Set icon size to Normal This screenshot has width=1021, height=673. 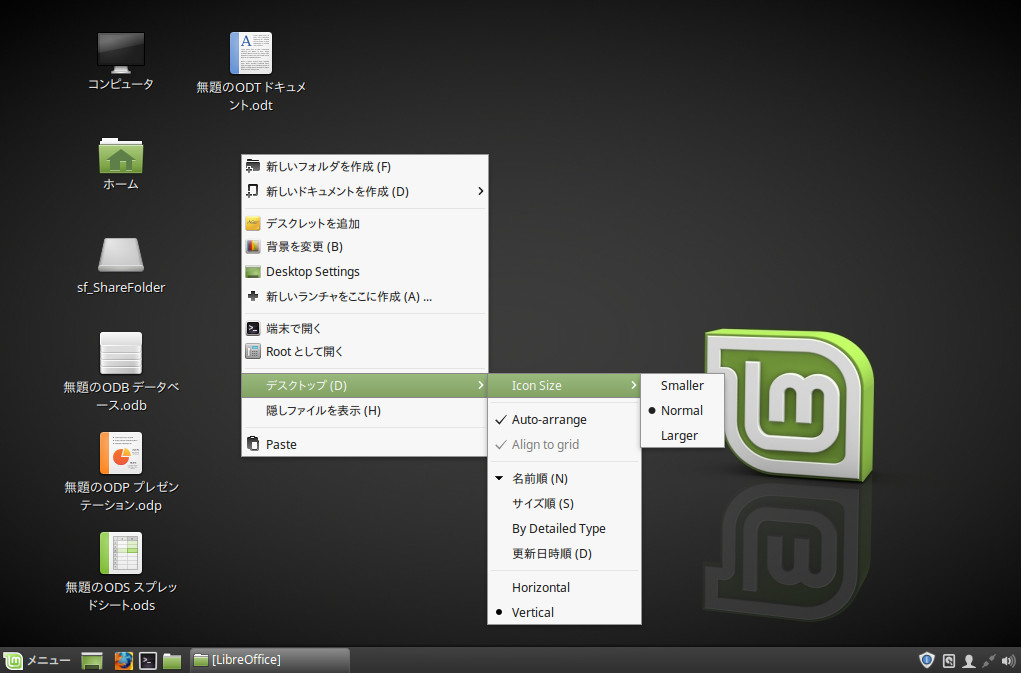pyautogui.click(x=682, y=411)
